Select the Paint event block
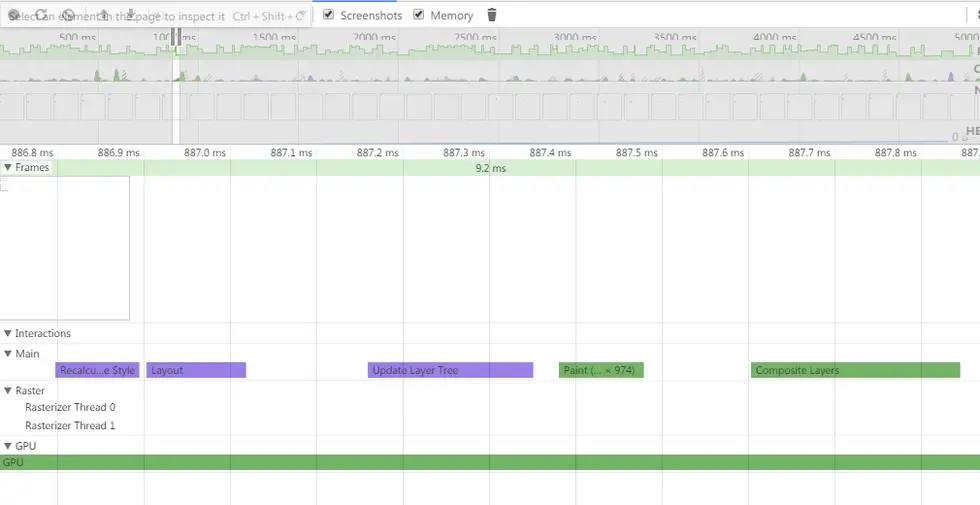The image size is (980, 505). 601,370
